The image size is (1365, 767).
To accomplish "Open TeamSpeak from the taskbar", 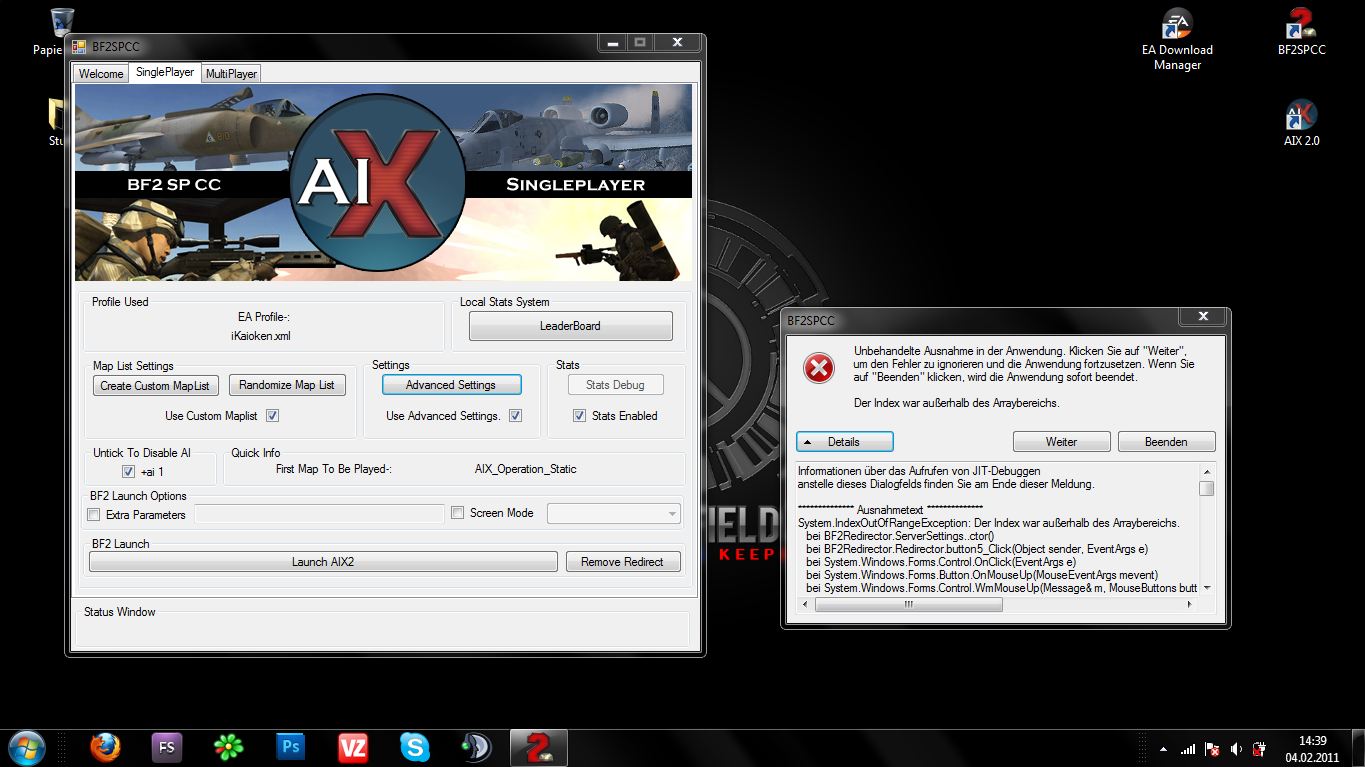I will (x=476, y=747).
